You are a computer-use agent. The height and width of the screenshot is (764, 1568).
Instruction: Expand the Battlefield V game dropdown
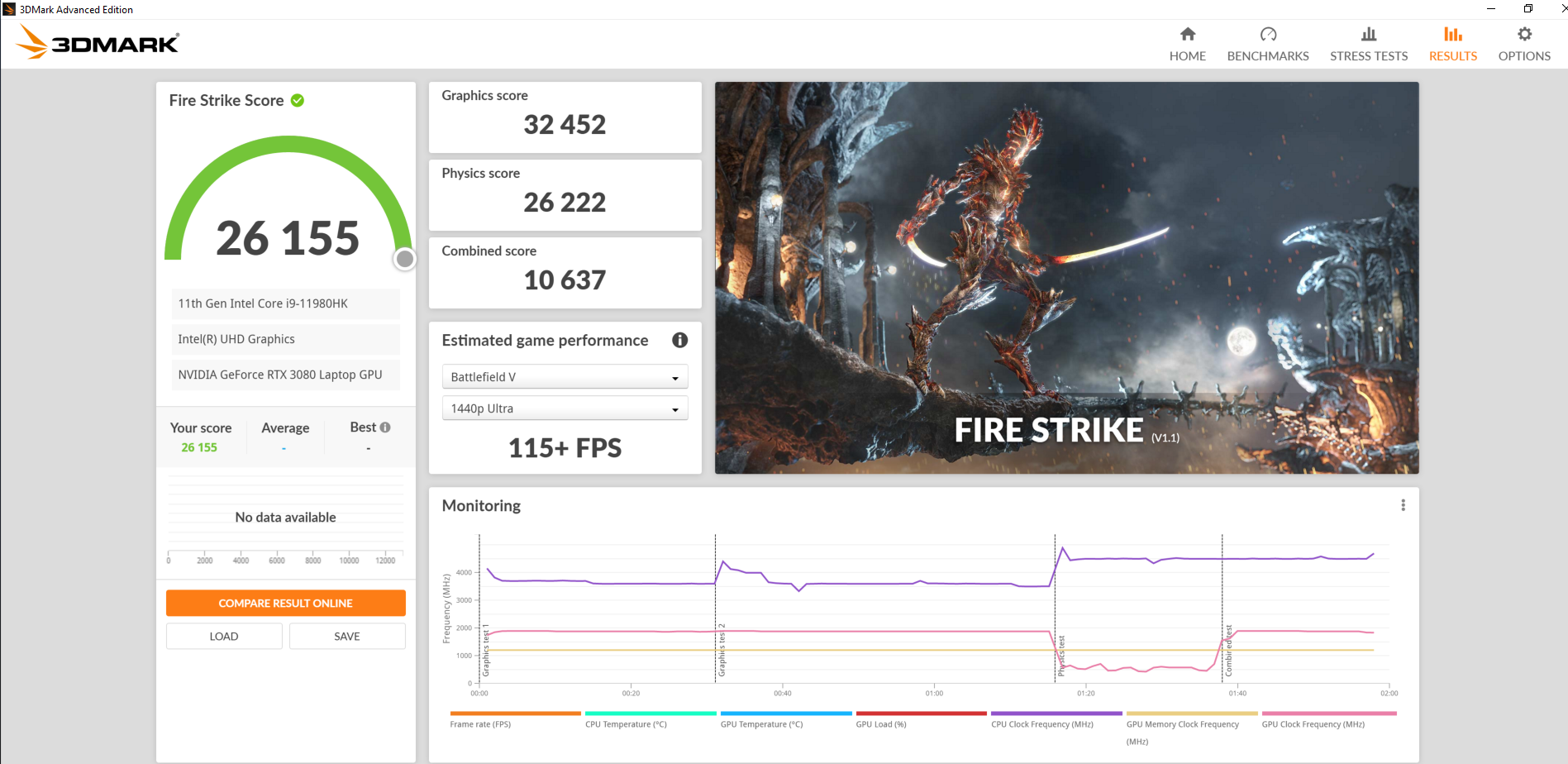click(565, 377)
